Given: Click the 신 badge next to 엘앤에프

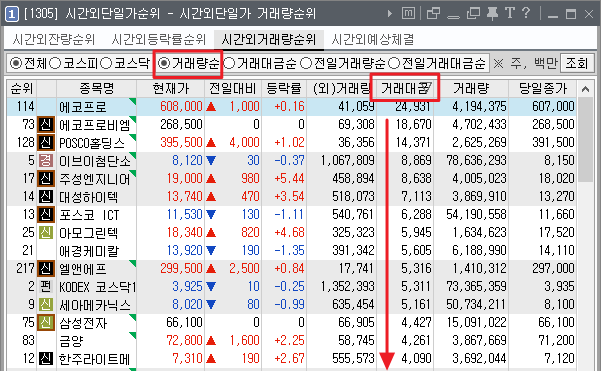Looking at the screenshot, I should tap(46, 269).
